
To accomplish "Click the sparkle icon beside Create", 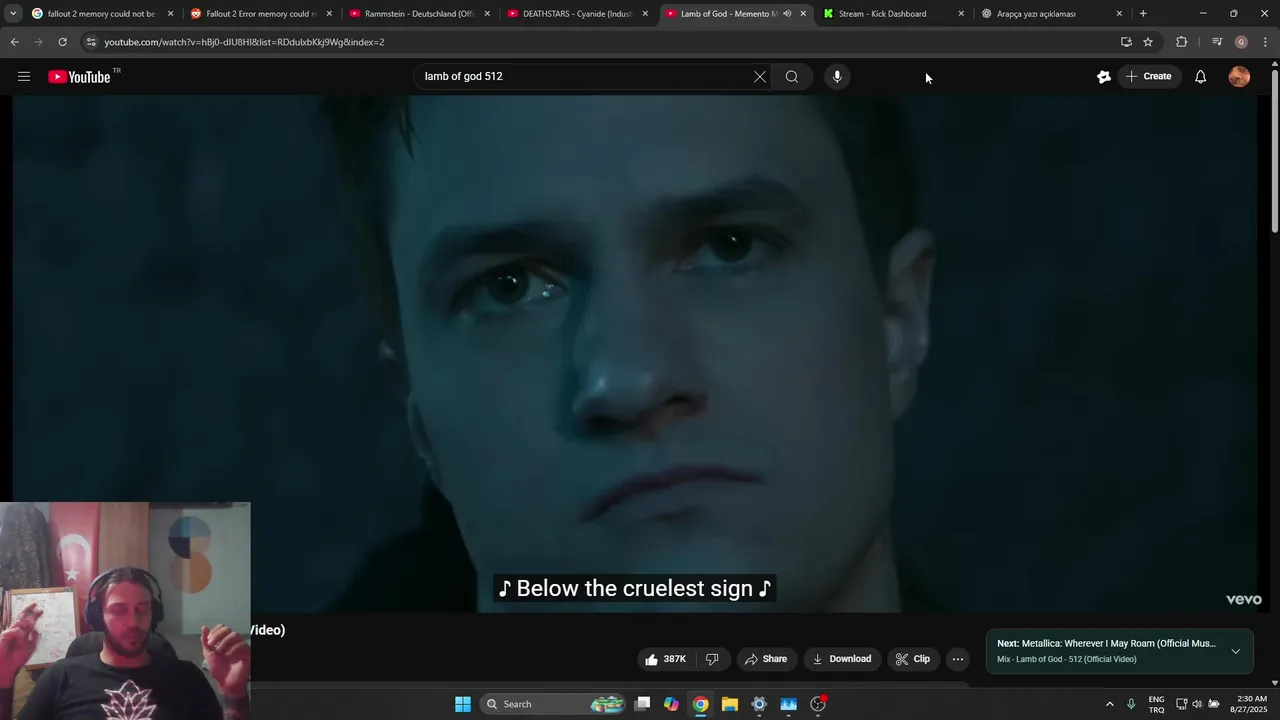I will coord(1104,77).
